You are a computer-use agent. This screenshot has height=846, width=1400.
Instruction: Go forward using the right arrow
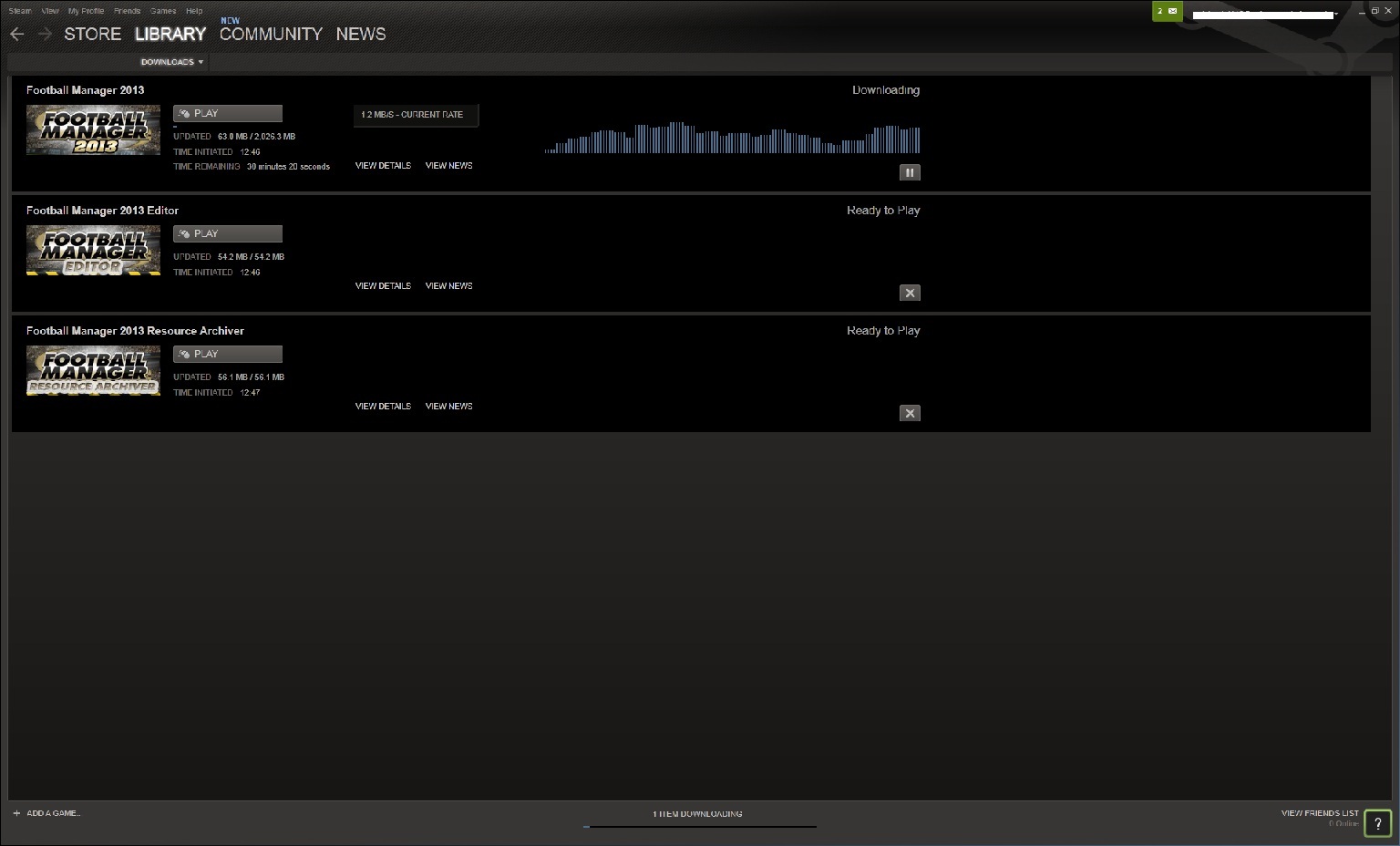coord(45,34)
